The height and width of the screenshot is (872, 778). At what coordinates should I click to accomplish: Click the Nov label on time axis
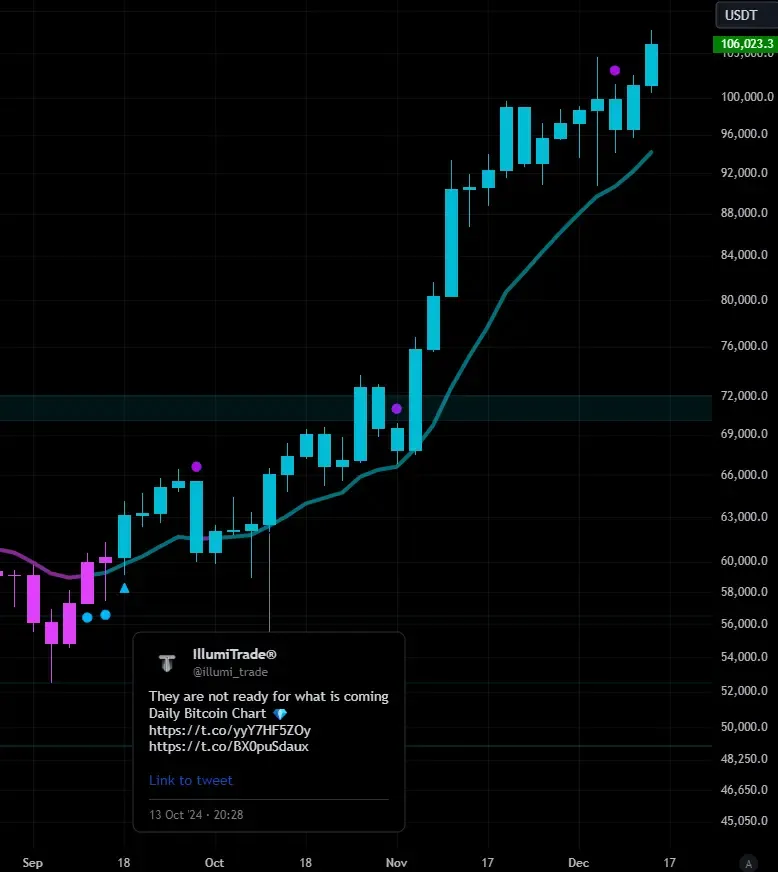[x=397, y=863]
